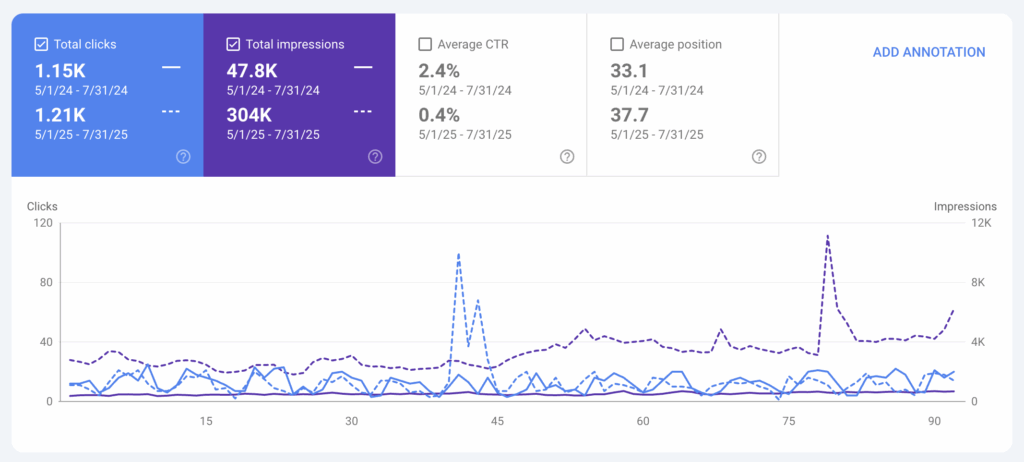Click the dashed purple impressions peak near 11K

tap(827, 235)
